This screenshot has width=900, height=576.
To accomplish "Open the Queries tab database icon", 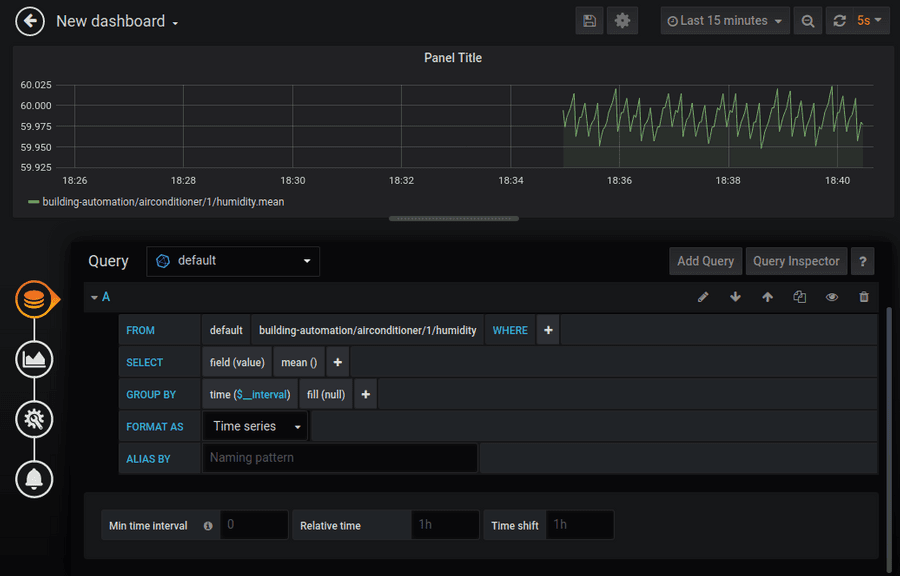I will [34, 299].
